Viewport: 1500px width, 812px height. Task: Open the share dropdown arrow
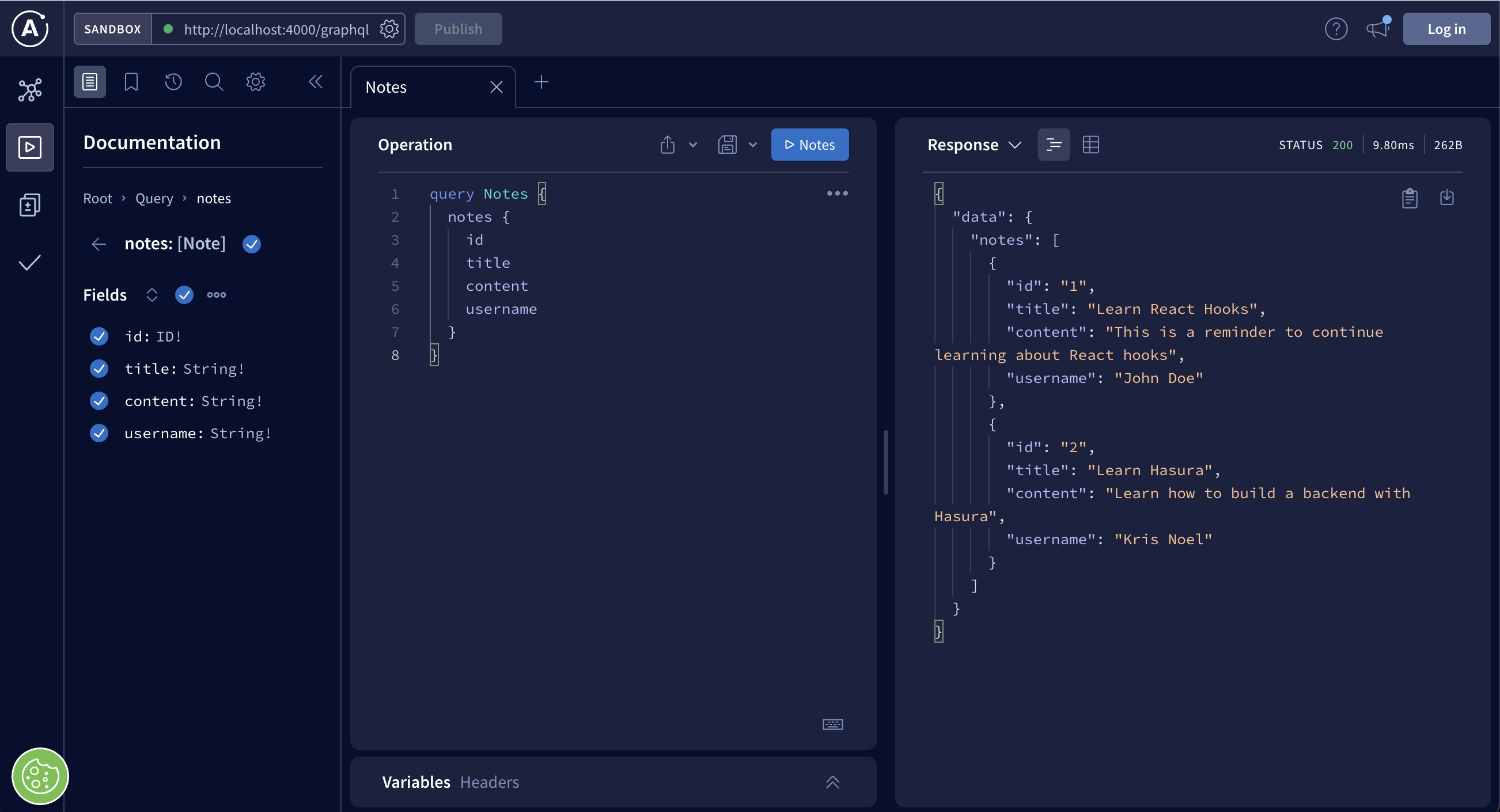(x=693, y=145)
